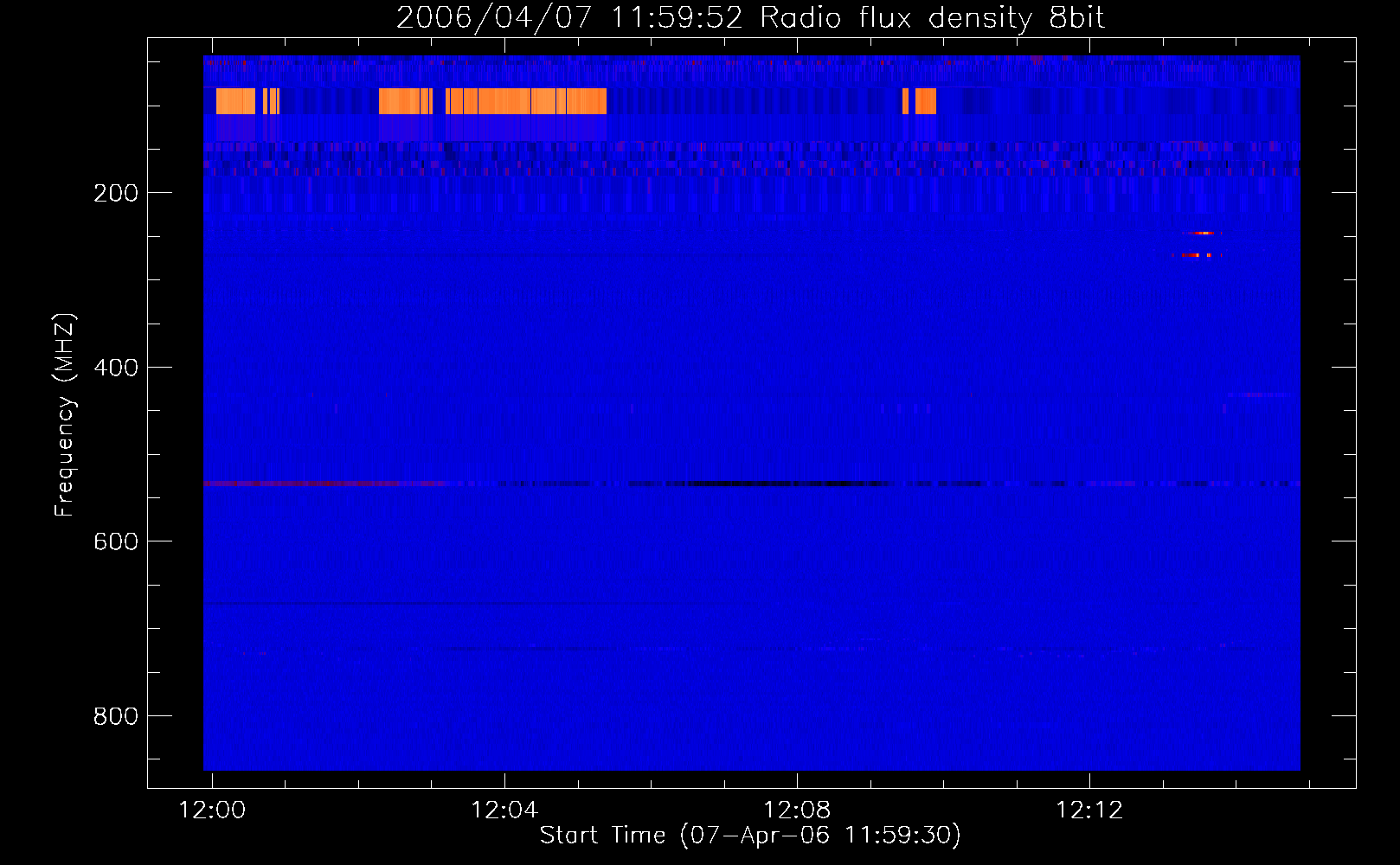The width and height of the screenshot is (1400, 865).
Task: Click the 12:08 time axis label
Action: pyautogui.click(x=797, y=810)
